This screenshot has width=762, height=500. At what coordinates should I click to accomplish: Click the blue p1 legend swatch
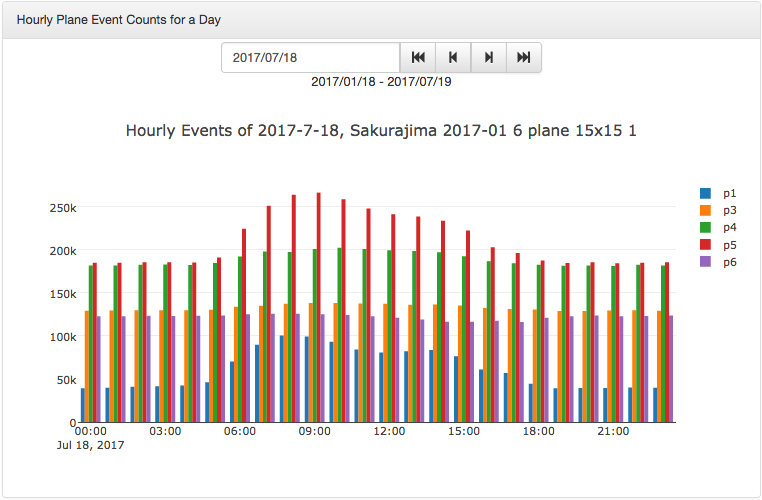pyautogui.click(x=705, y=193)
